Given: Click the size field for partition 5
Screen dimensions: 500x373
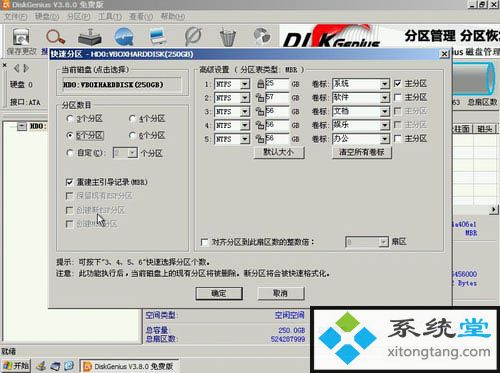Looking at the screenshot, I should coord(277,139).
